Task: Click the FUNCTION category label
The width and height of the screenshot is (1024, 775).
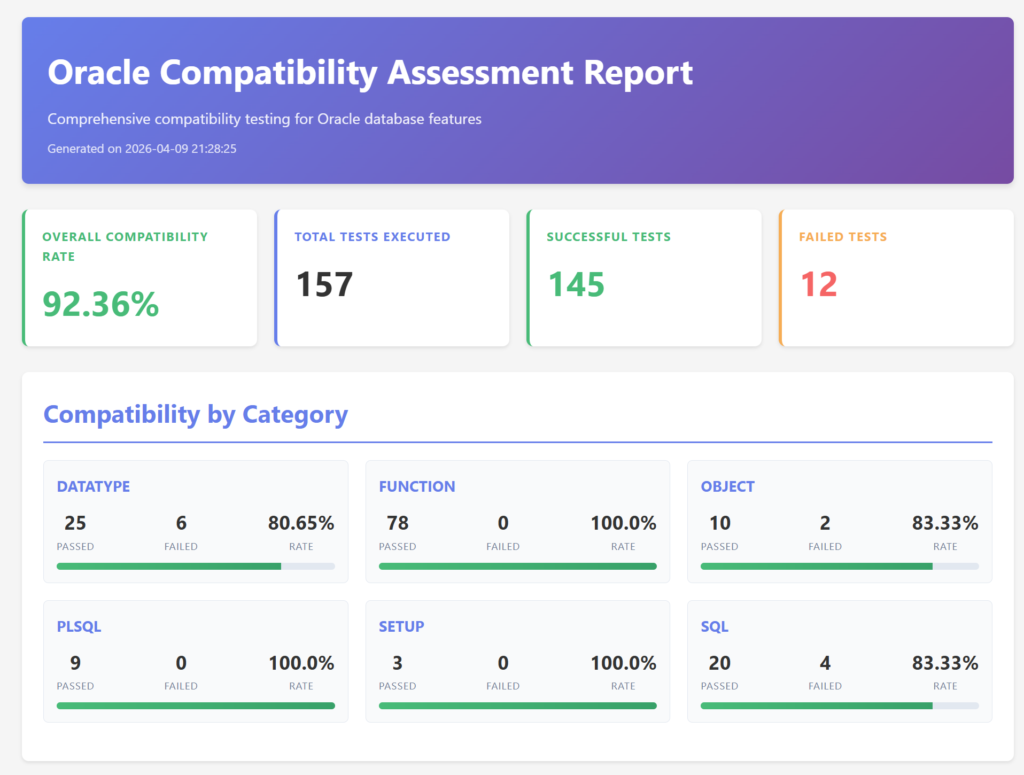Action: (417, 487)
